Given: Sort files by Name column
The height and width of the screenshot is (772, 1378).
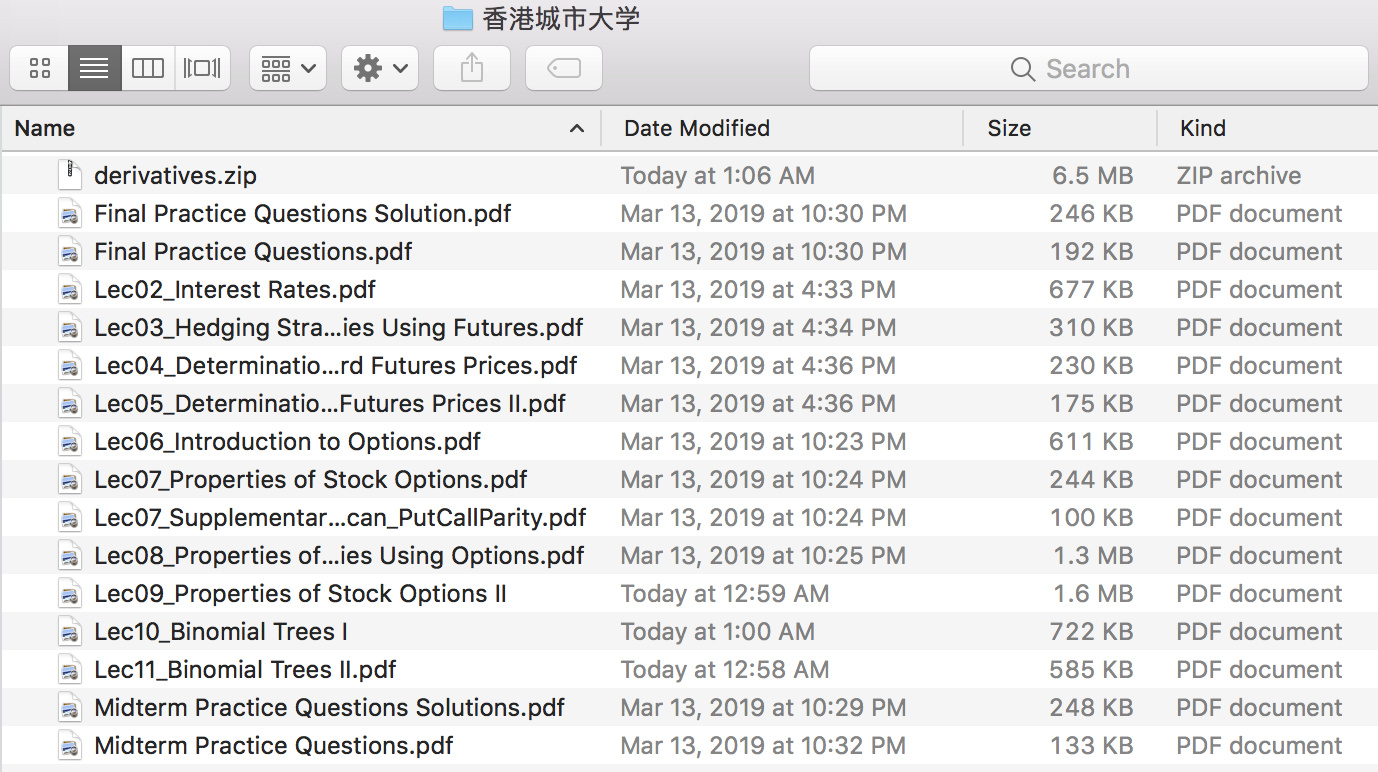Looking at the screenshot, I should 300,128.
